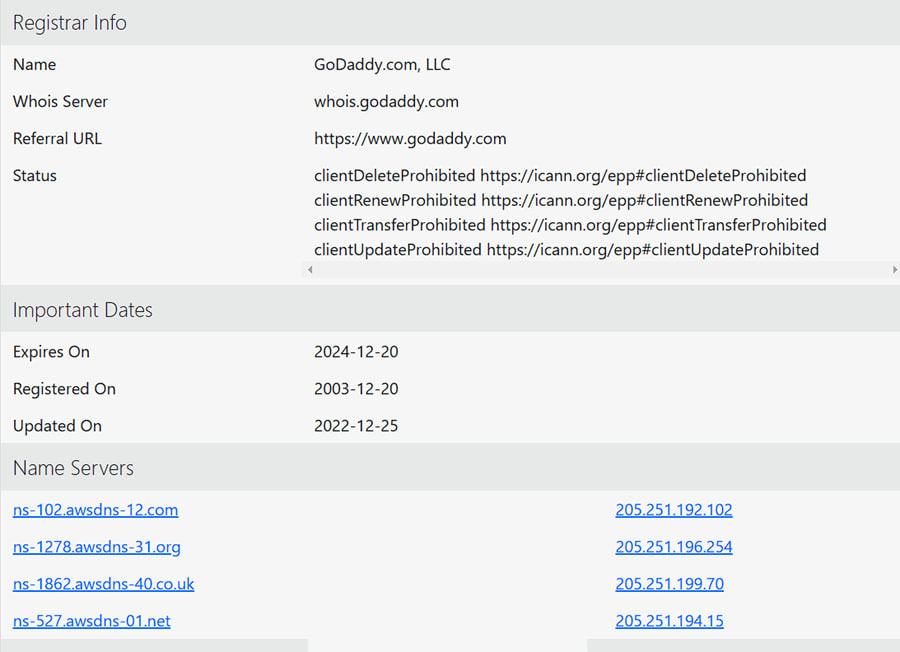The image size is (900, 652).
Task: Visit the ns-527.awsdns-01.net link
Action: pyautogui.click(x=91, y=621)
